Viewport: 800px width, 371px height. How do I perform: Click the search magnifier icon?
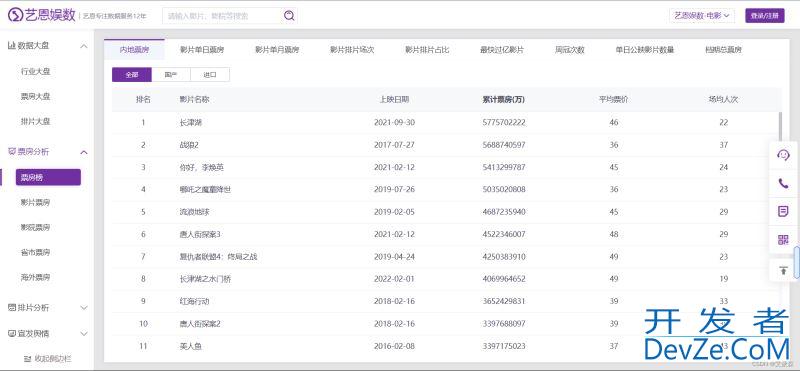click(x=289, y=15)
